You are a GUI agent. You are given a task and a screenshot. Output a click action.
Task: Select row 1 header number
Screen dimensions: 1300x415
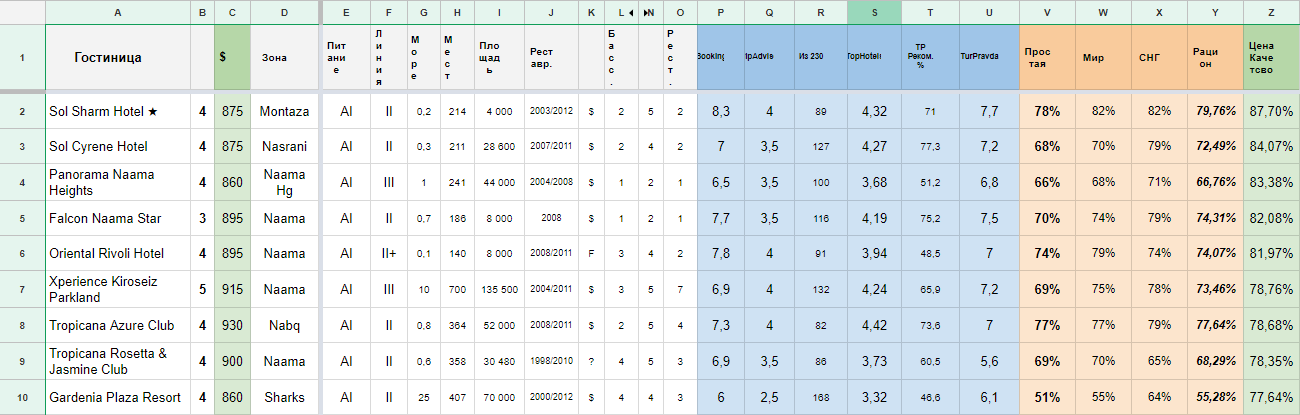[22, 57]
